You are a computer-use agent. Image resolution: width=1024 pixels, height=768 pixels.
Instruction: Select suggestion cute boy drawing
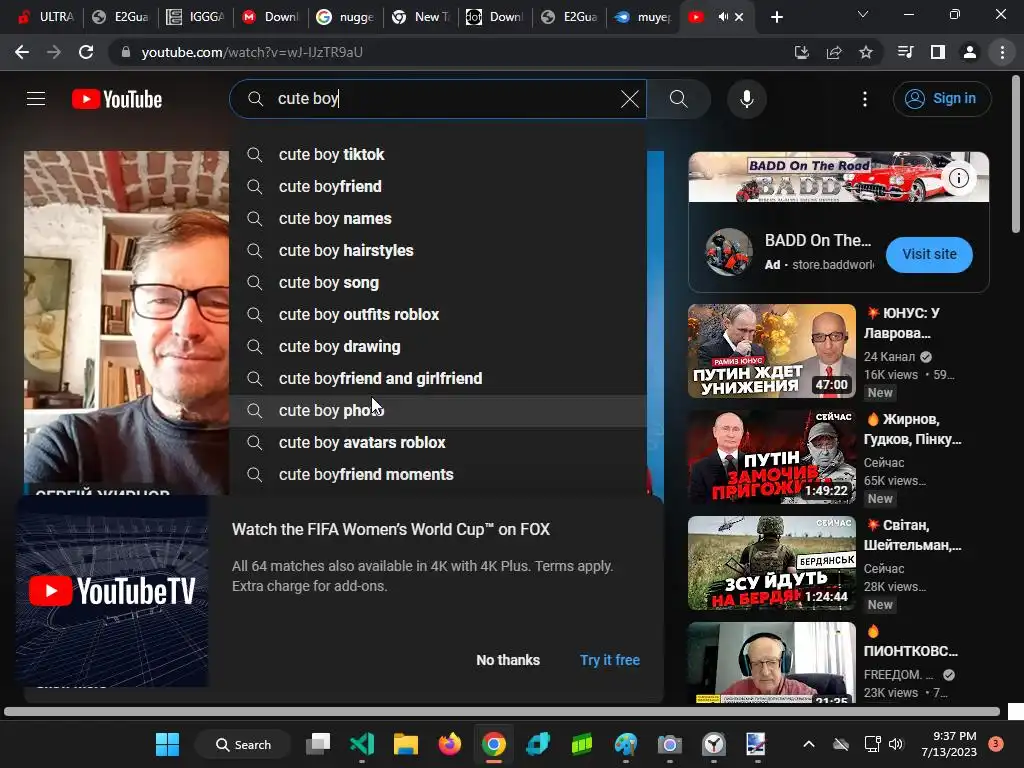pos(438,347)
